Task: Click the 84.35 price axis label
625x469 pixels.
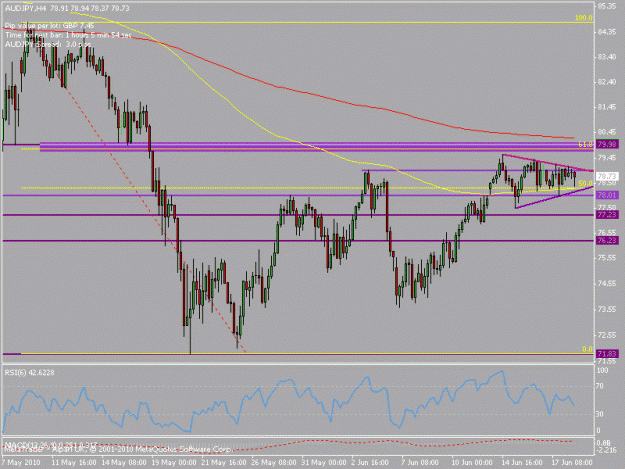Action: 607,32
